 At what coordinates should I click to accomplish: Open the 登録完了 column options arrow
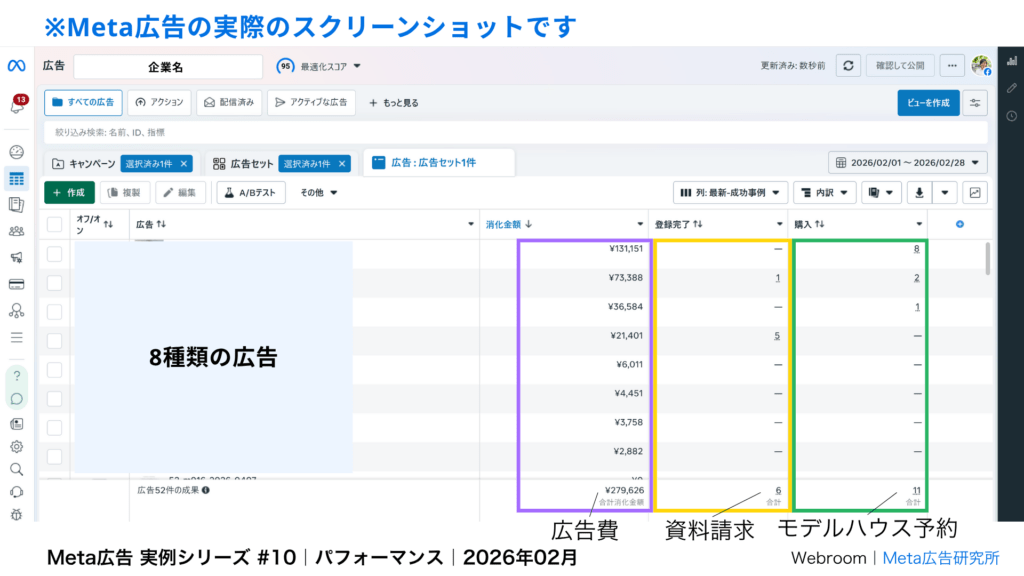[x=779, y=224]
